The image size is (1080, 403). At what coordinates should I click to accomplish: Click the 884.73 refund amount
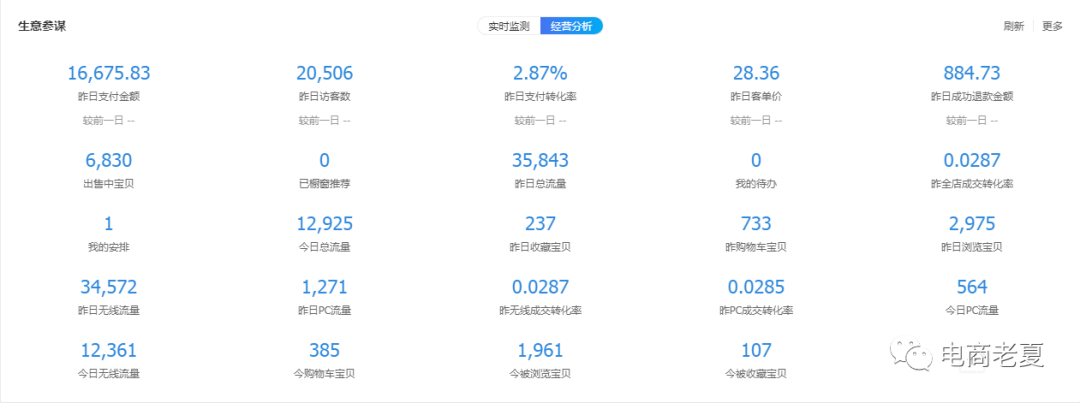coord(972,73)
